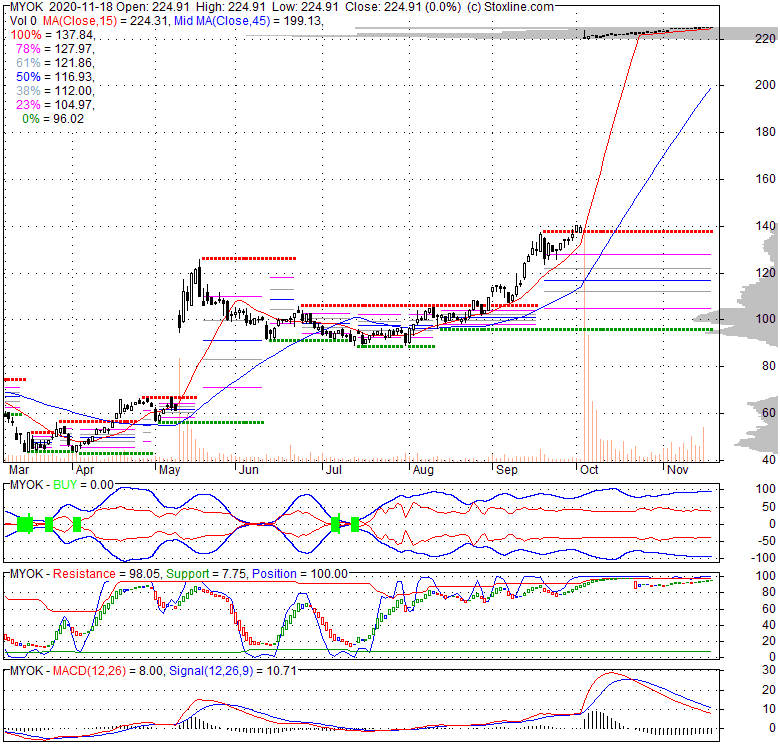Click the Signal(12,26,9) = 10.71 label
Image resolution: width=780 pixels, height=745 pixels.
point(232,671)
